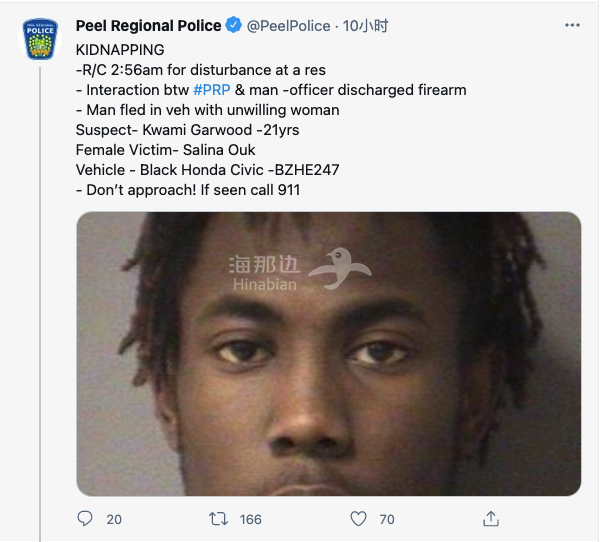This screenshot has width=602, height=542.
Task: Open the share upload icon
Action: pos(491,519)
